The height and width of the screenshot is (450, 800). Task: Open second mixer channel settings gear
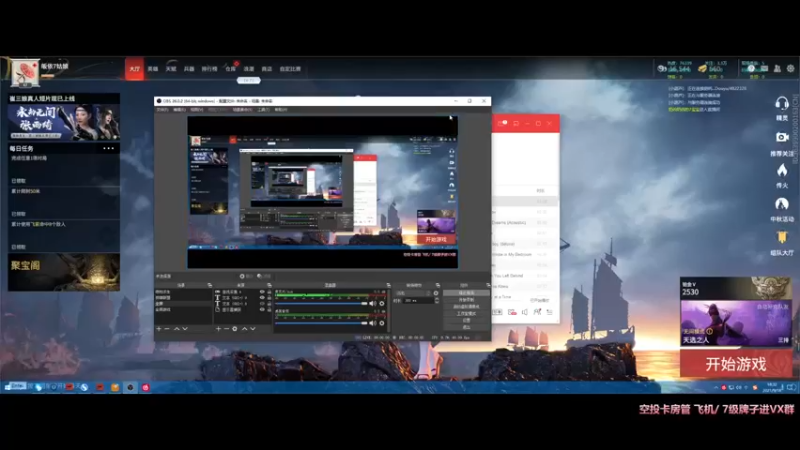coord(382,323)
